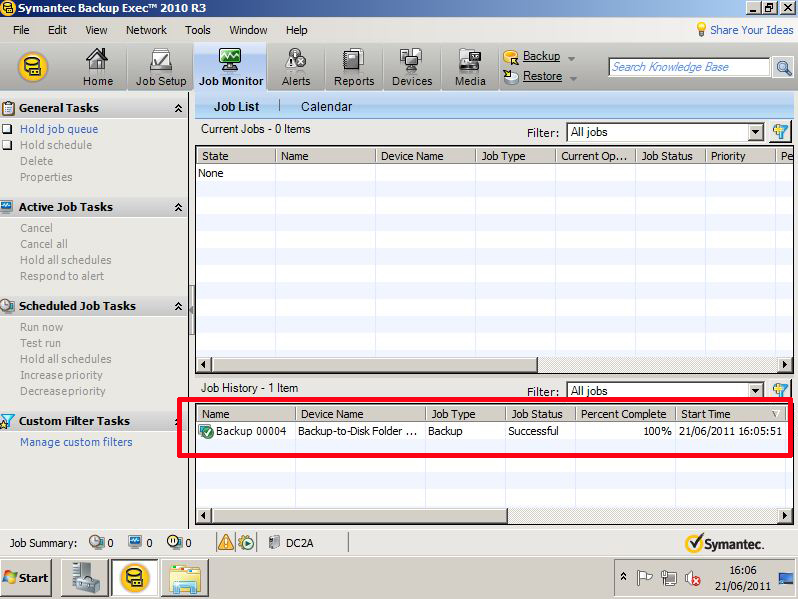Click the knowledge base search magnifier
Viewport: 798px width, 599px height.
coord(783,67)
